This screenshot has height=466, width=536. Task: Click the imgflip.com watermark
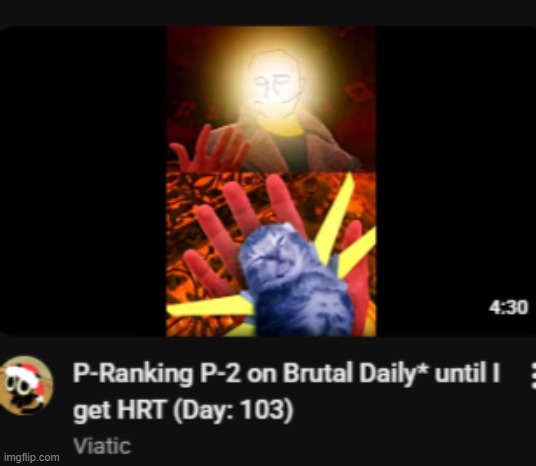point(31,457)
